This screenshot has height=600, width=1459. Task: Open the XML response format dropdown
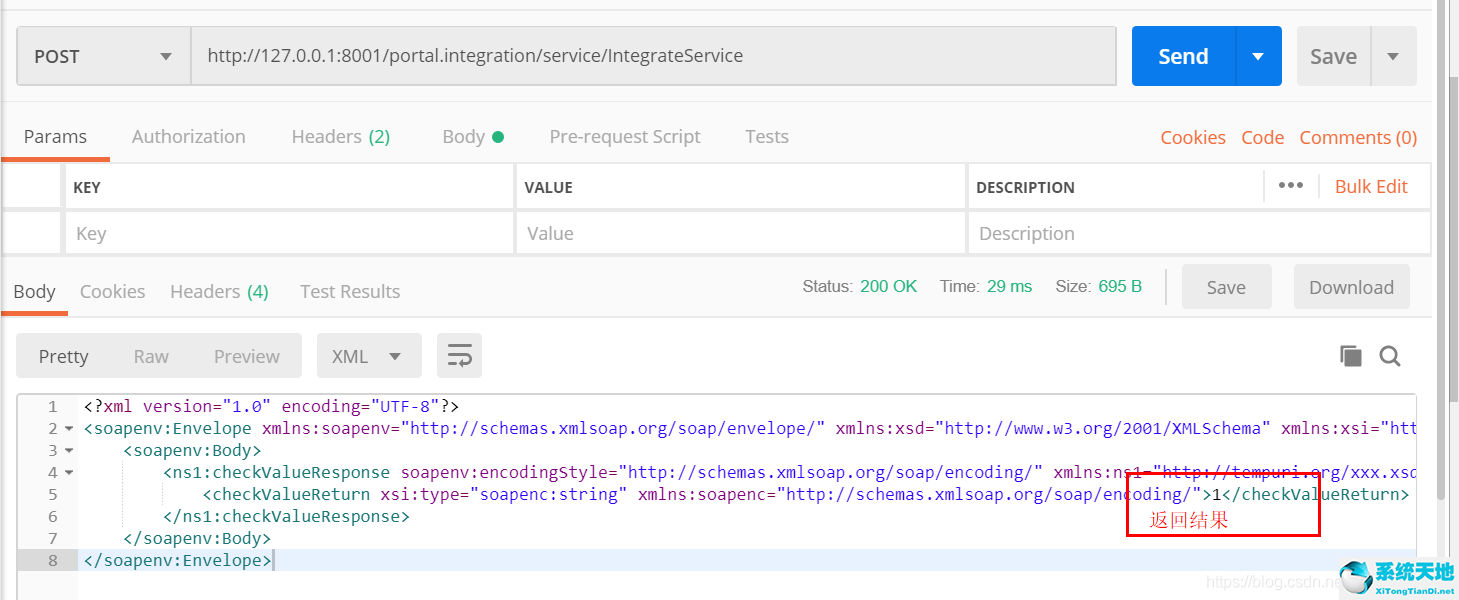click(369, 355)
